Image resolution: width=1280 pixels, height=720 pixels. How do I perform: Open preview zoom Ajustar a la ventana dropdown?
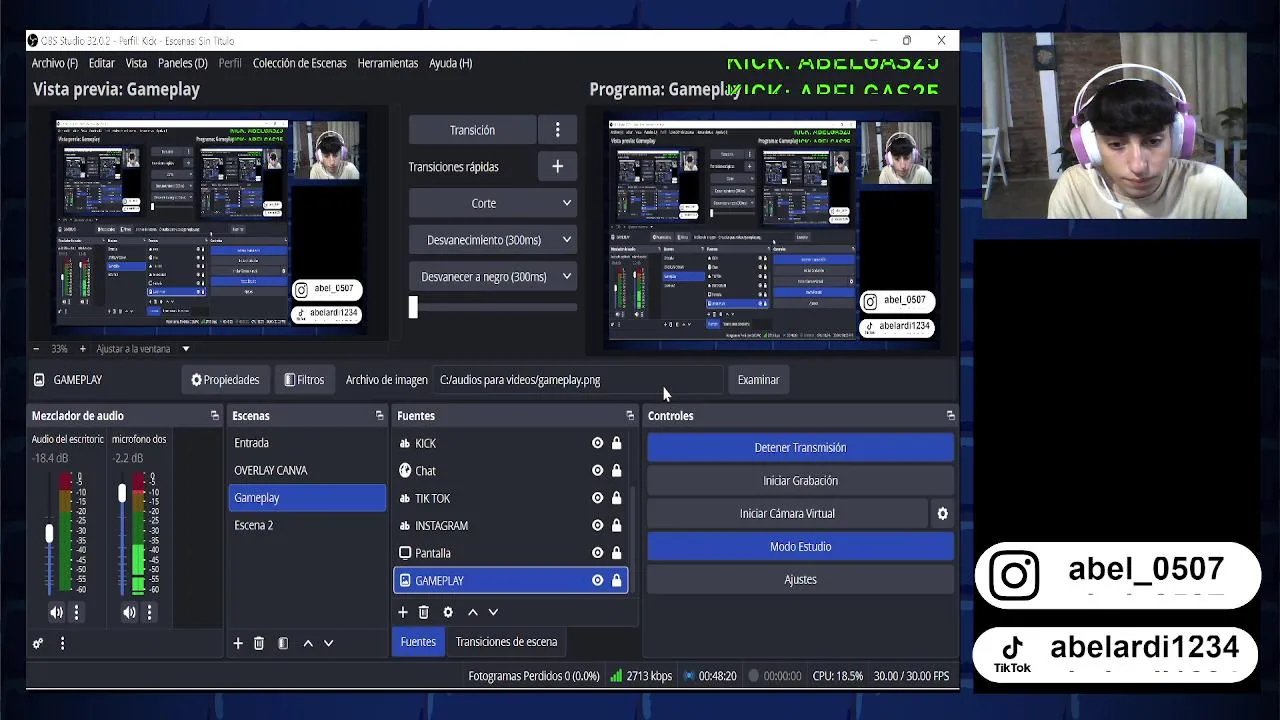(143, 349)
